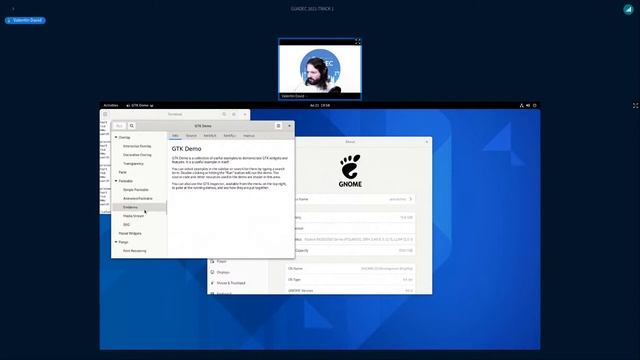
Task: Click the Run button in GTK Demo
Action: coord(119,126)
